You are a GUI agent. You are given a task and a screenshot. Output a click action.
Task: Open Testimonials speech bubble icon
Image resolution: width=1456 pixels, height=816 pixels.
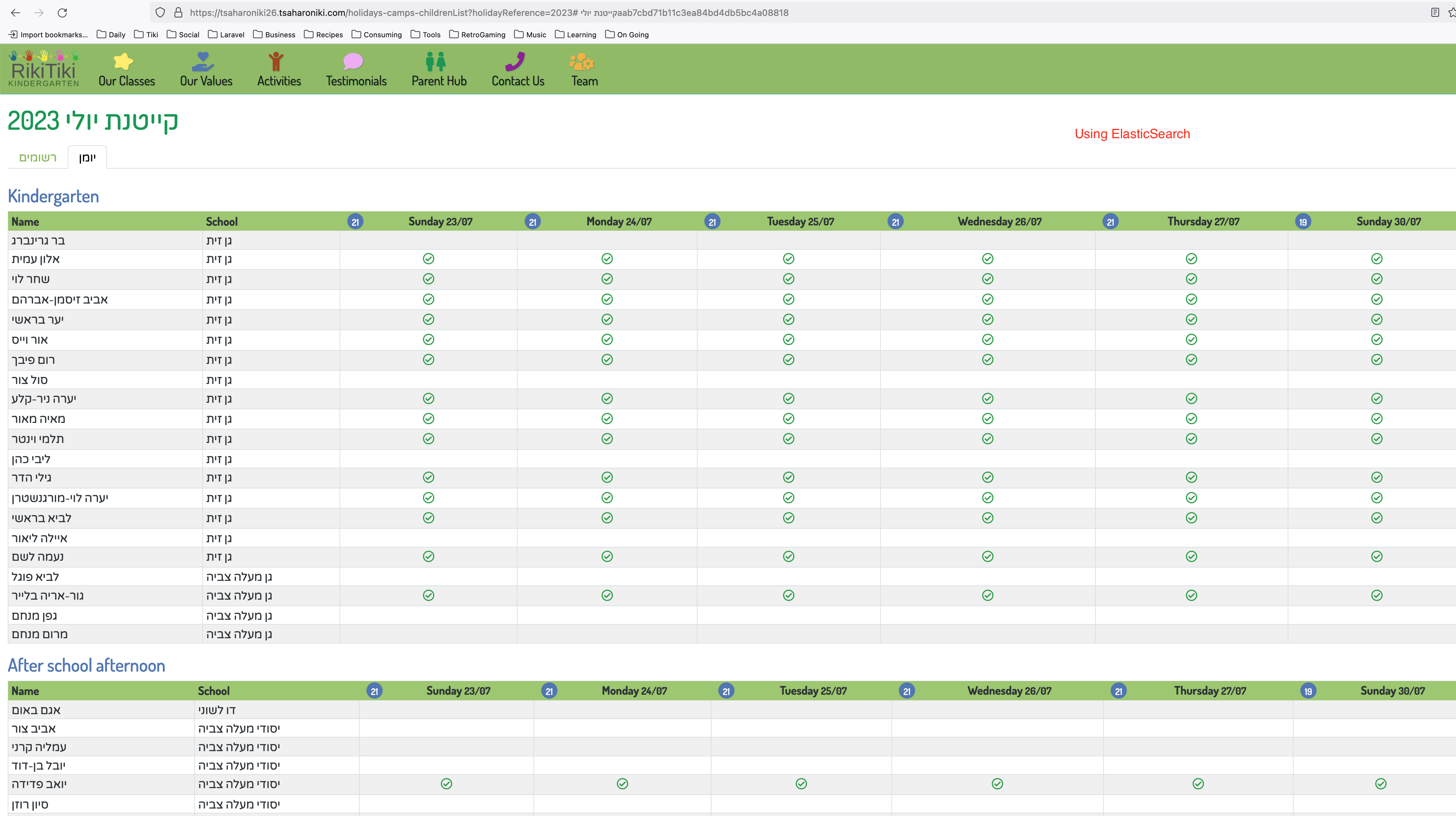[353, 61]
